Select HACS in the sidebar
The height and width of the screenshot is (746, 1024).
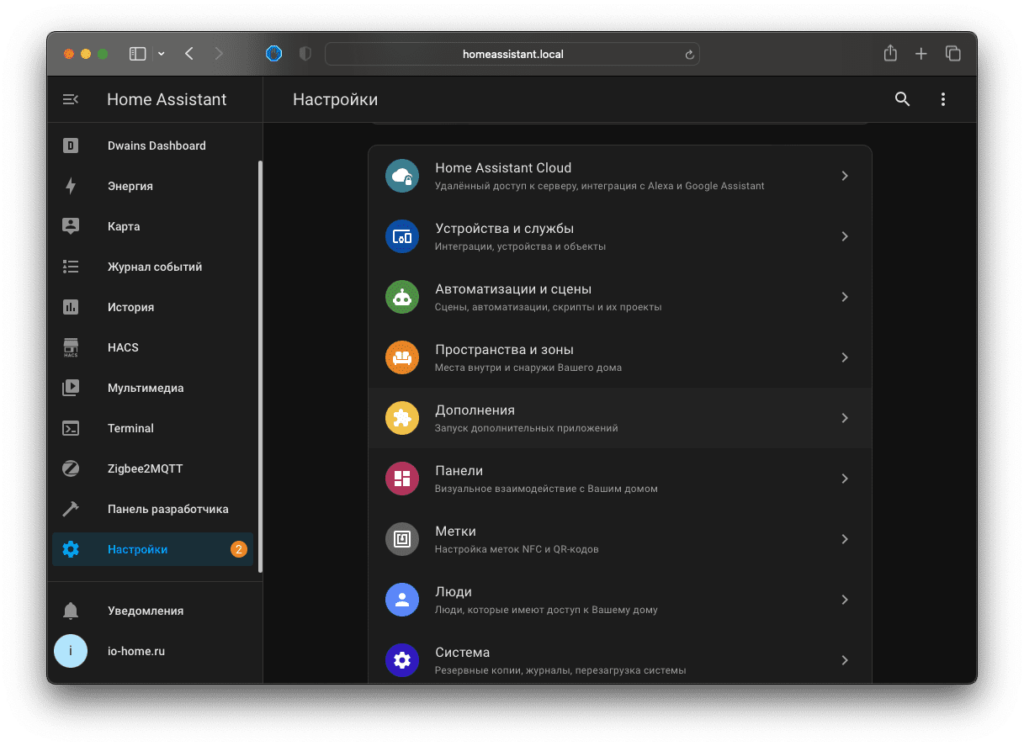click(153, 348)
